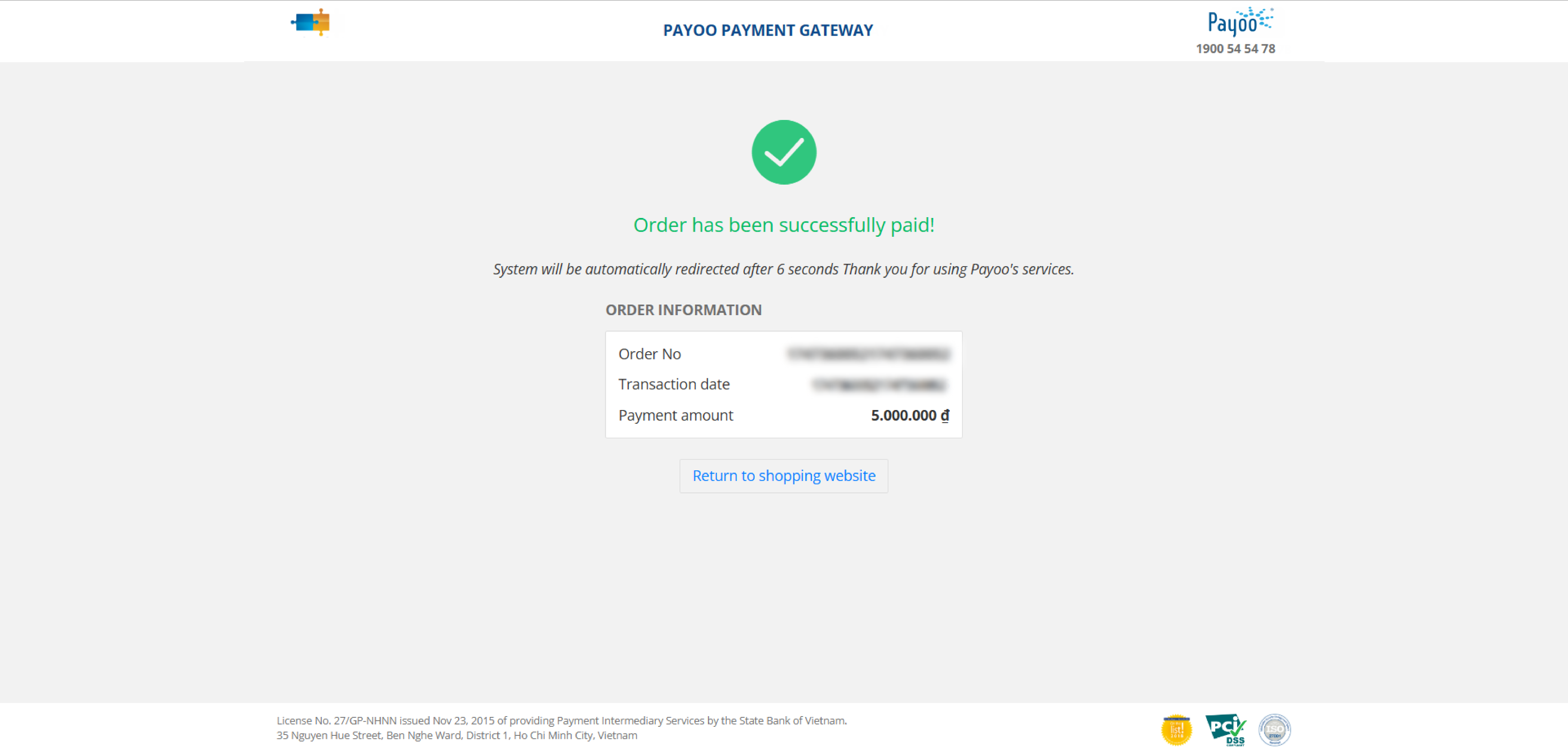Click the ISO certification seal in footer
1568x753 pixels.
[x=1274, y=729]
